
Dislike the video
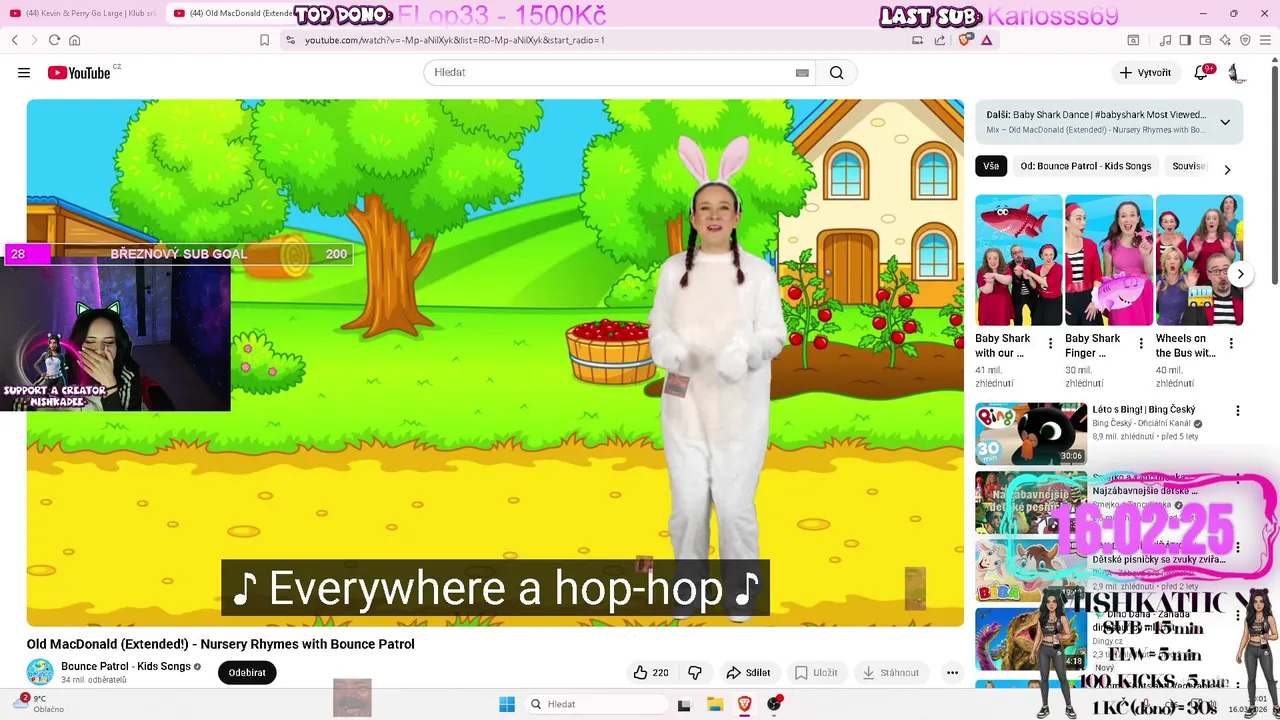coord(695,673)
